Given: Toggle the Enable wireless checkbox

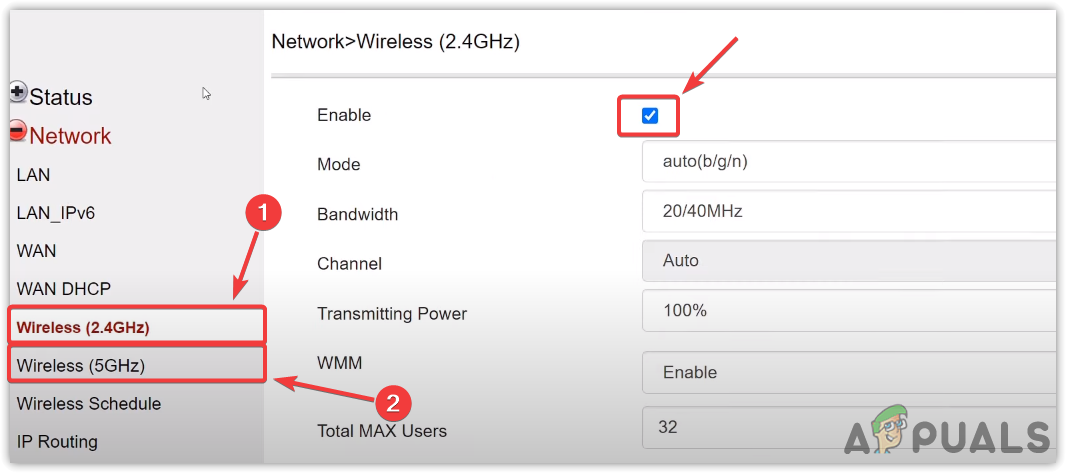Looking at the screenshot, I should point(650,116).
